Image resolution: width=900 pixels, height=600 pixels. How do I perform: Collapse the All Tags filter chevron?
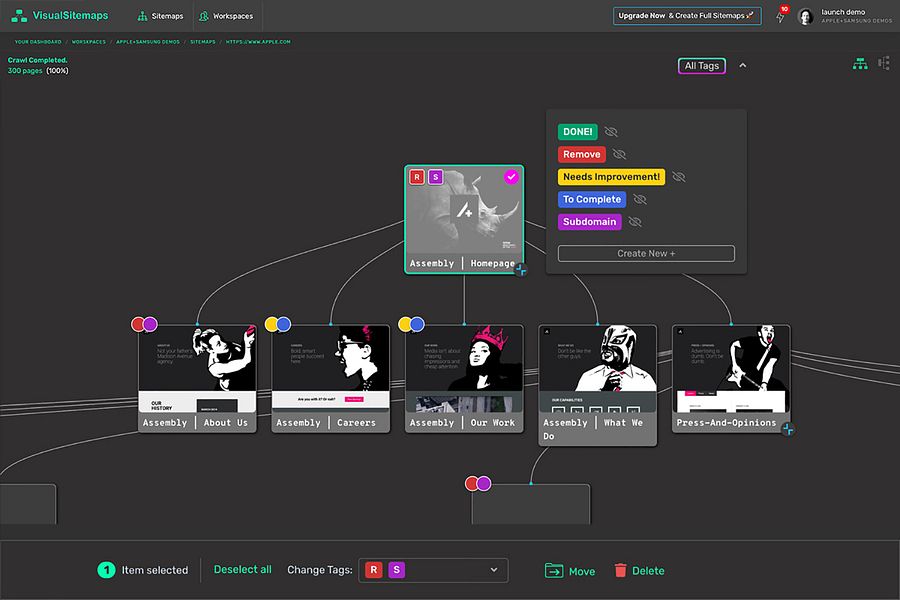click(742, 64)
